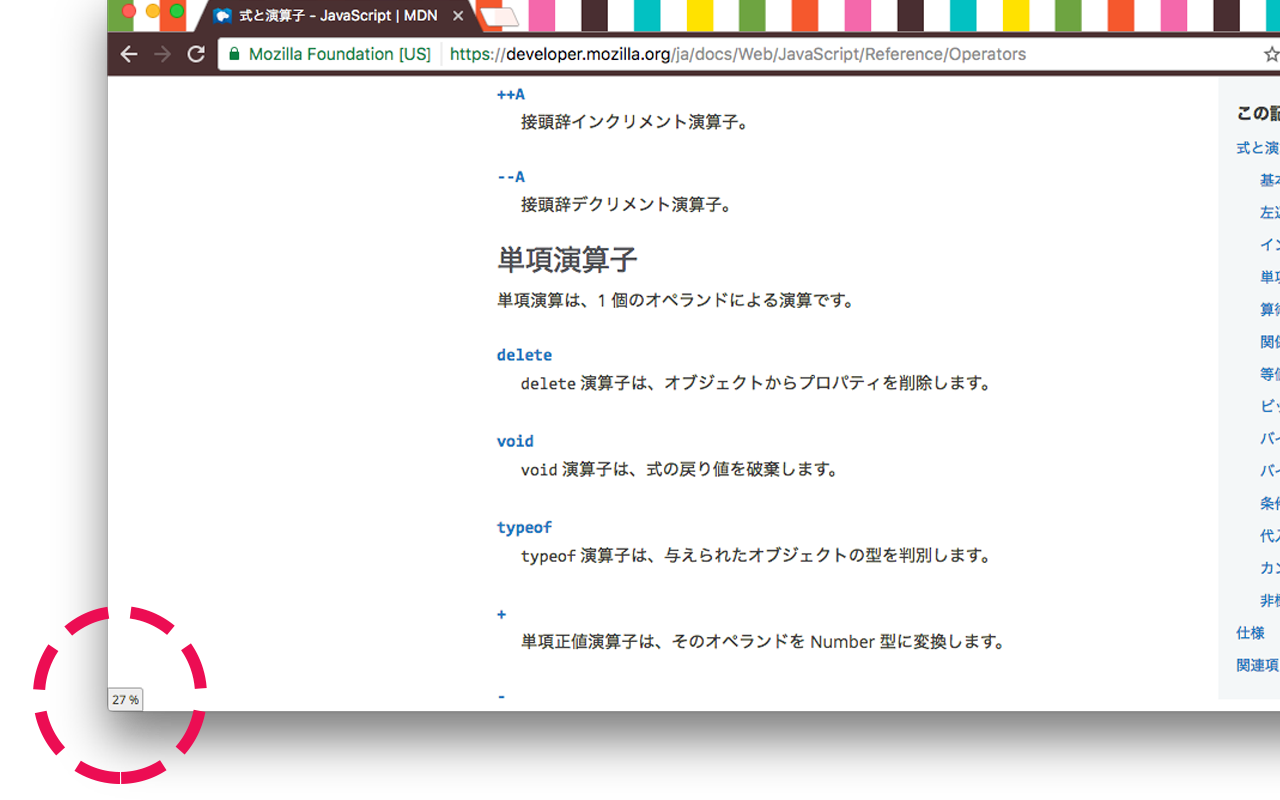Image resolution: width=1280 pixels, height=800 pixels.
Task: Open the typeof operator link
Action: 524,527
